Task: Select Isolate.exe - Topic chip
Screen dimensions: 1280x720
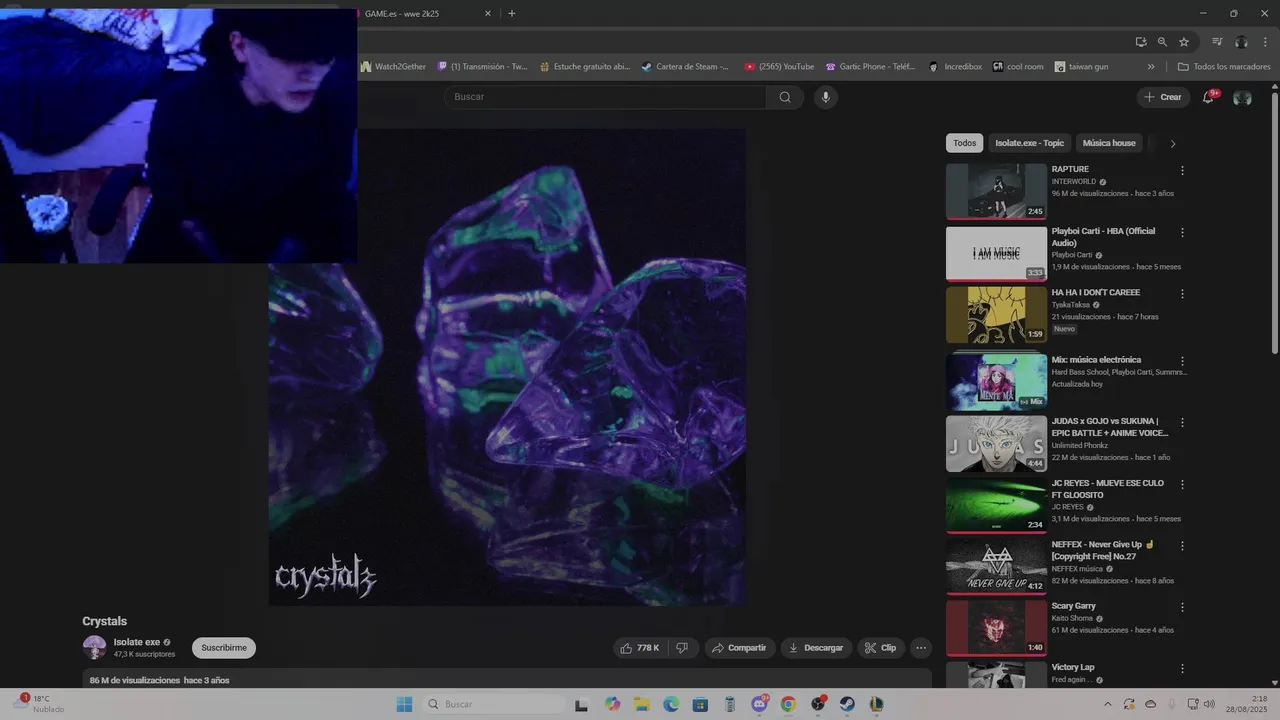Action: pyautogui.click(x=1029, y=143)
